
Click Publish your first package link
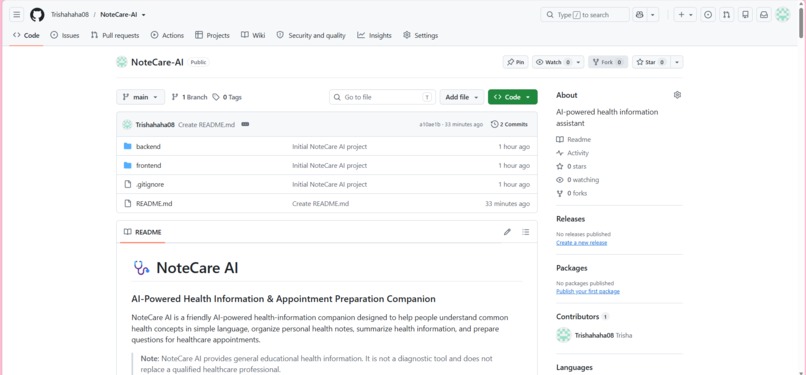(x=588, y=291)
